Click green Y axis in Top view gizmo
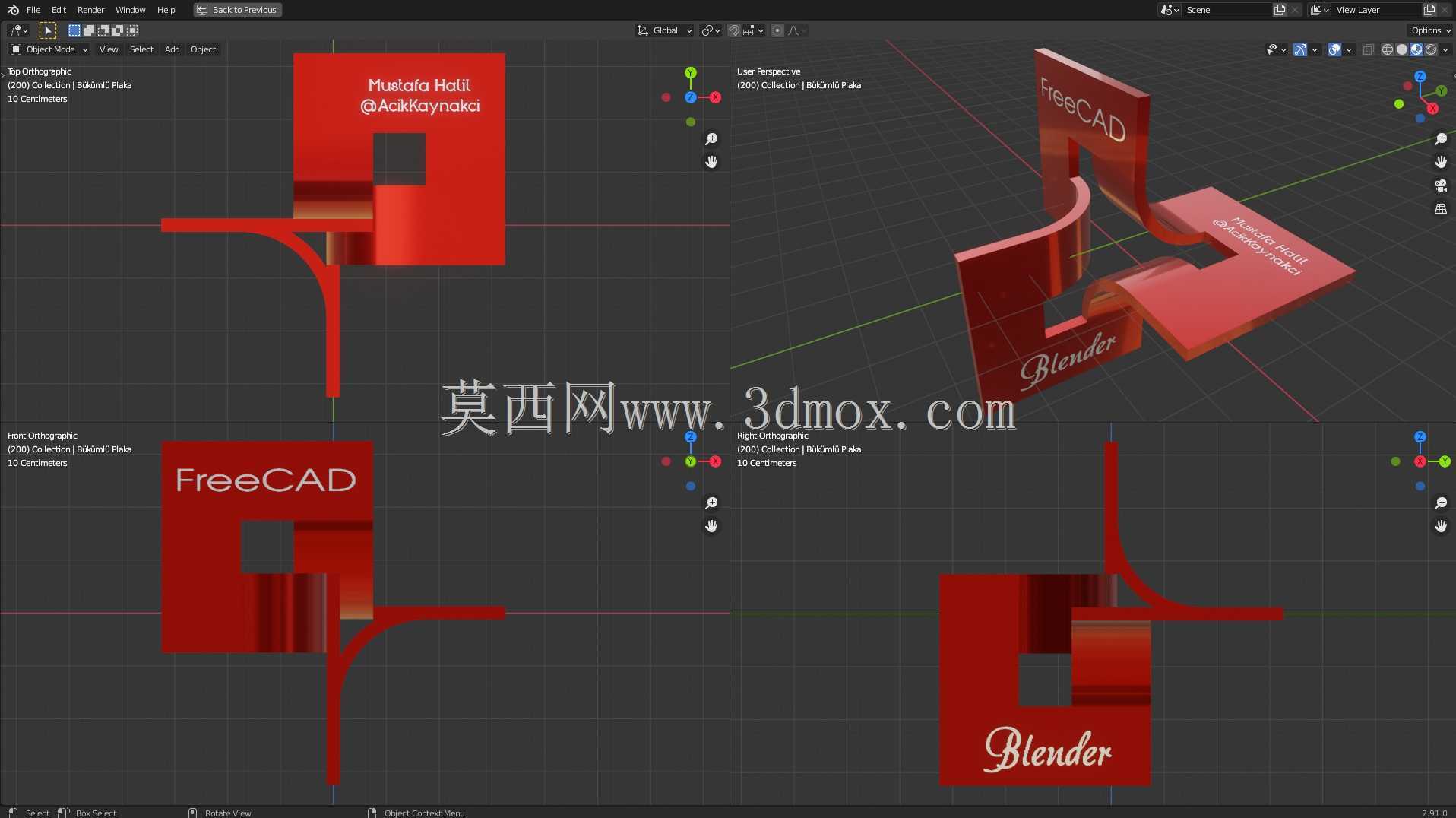This screenshot has width=1456, height=818. (x=691, y=73)
